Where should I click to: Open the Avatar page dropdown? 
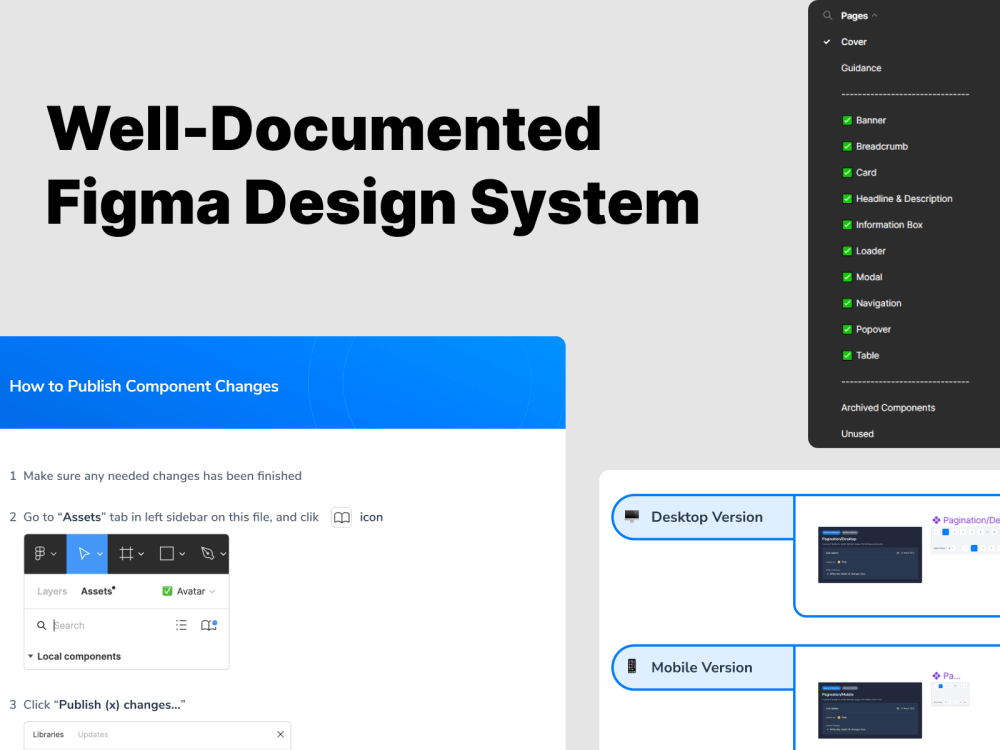tap(189, 591)
